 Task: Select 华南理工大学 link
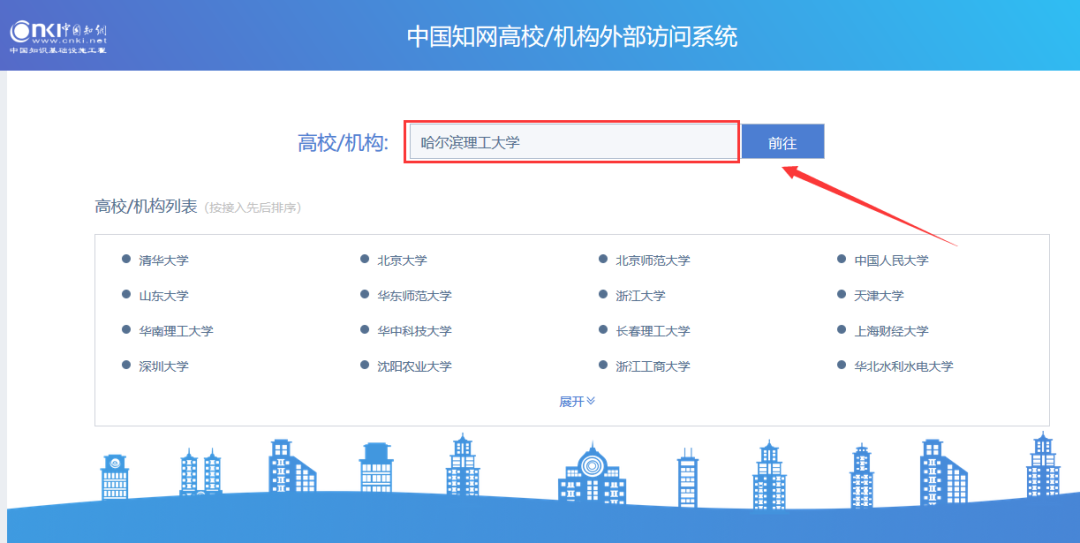click(176, 331)
